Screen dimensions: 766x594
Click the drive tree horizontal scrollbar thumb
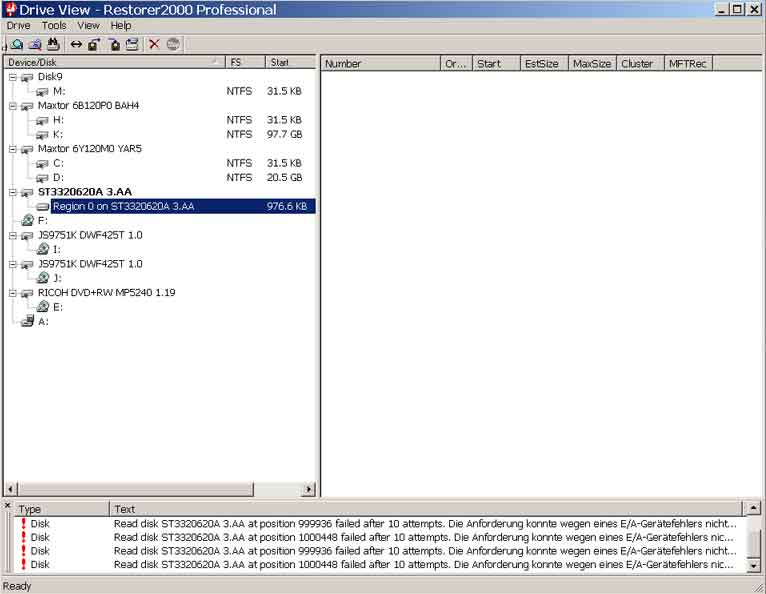coord(136,488)
